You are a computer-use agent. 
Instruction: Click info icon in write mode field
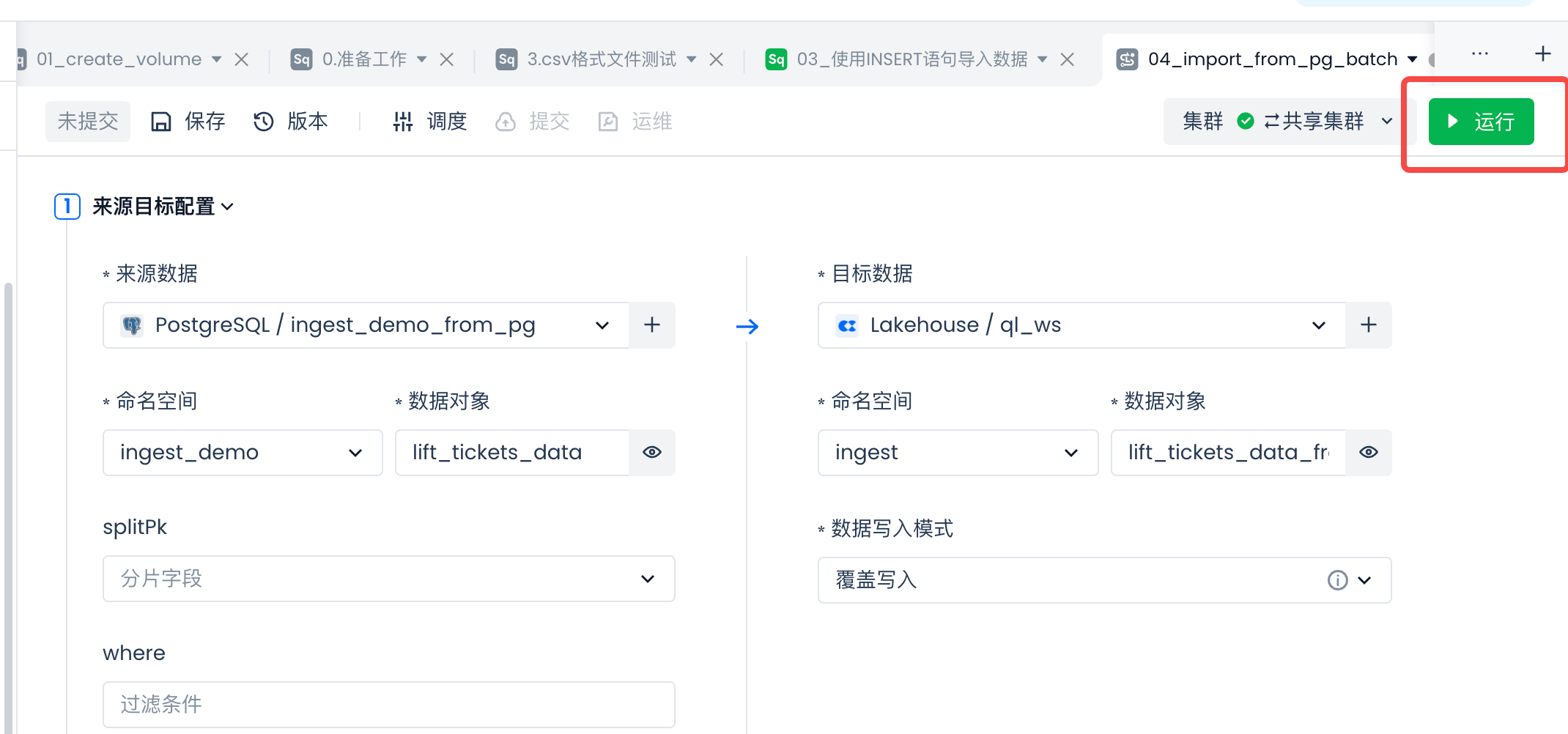click(x=1337, y=580)
